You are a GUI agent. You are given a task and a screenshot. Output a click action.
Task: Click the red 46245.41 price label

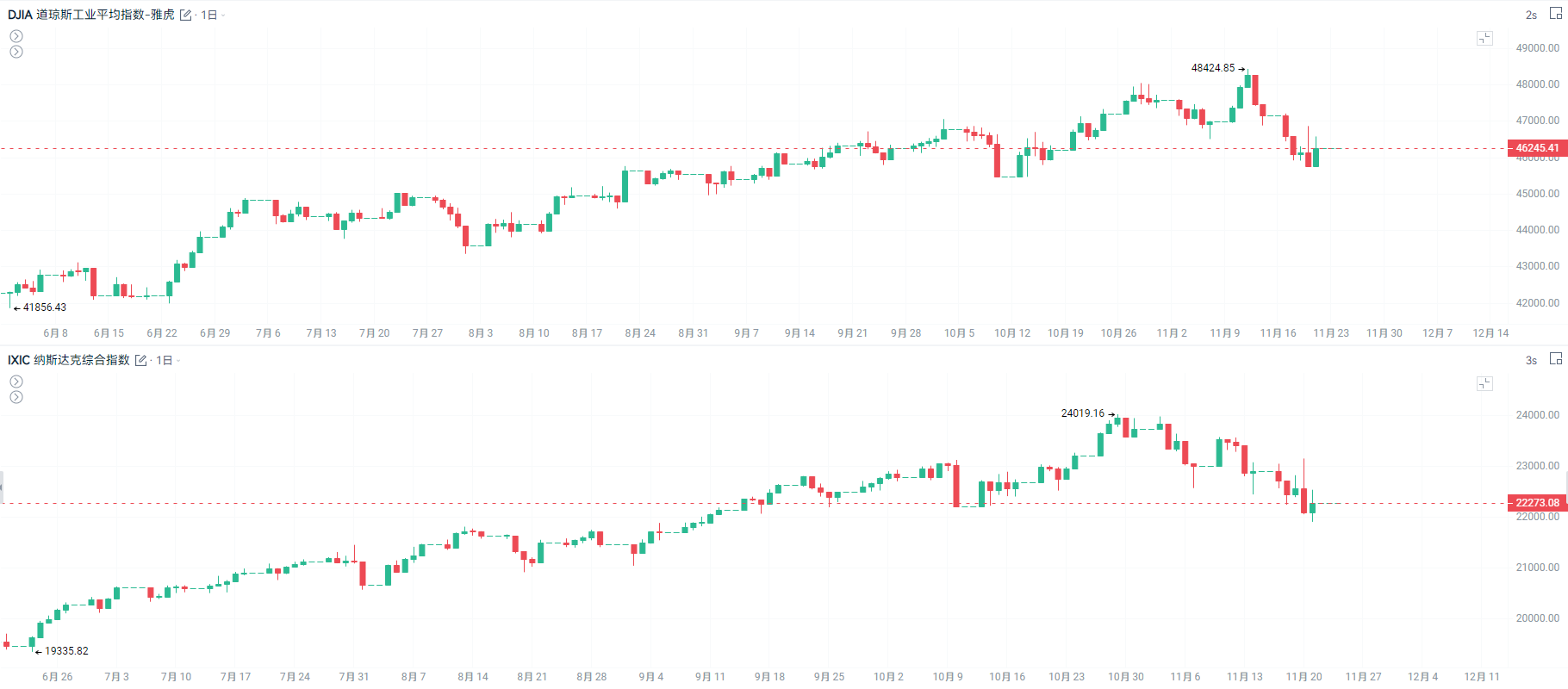coord(1537,148)
